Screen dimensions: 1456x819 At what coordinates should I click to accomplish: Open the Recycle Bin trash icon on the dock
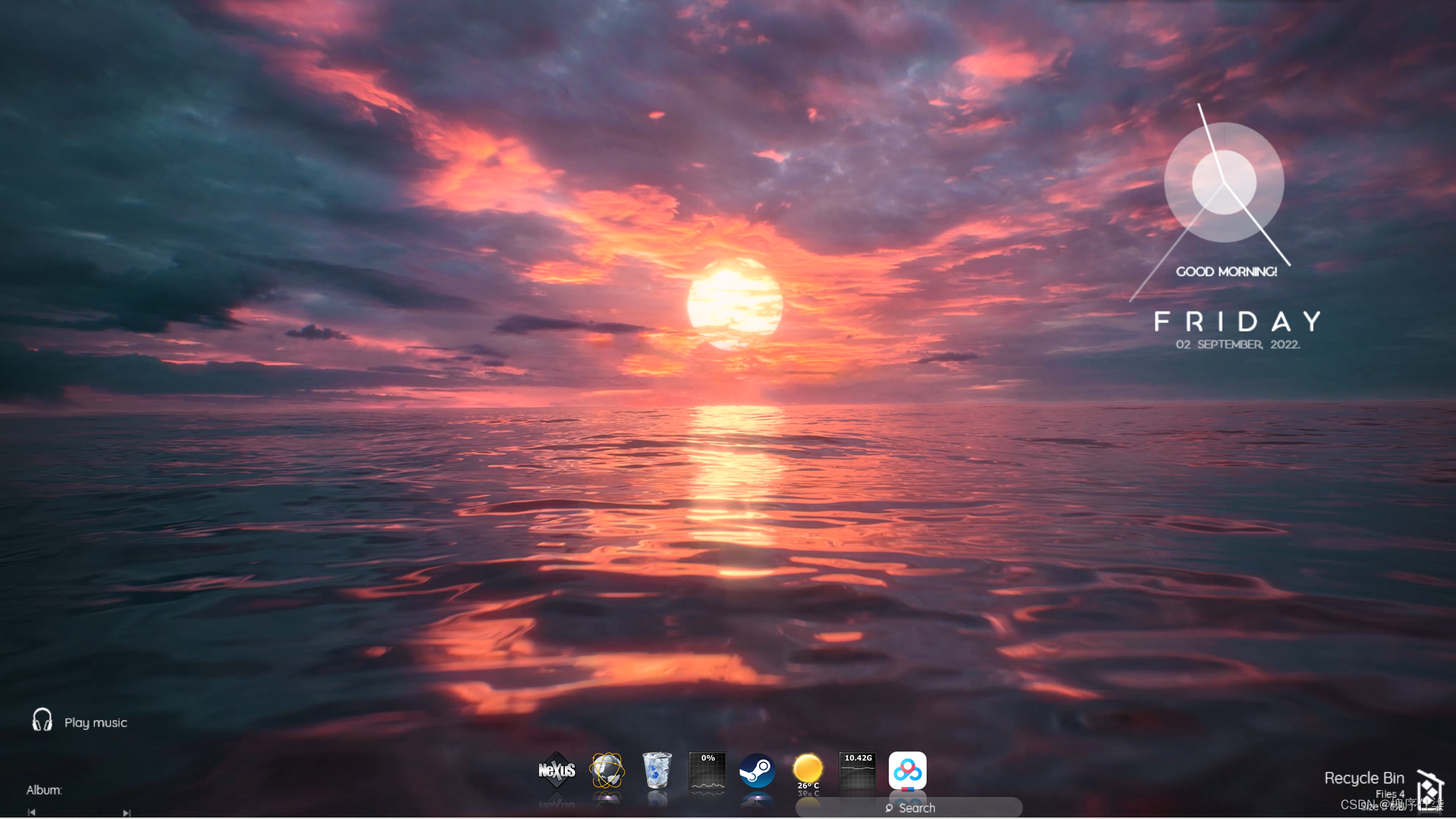[x=657, y=769]
